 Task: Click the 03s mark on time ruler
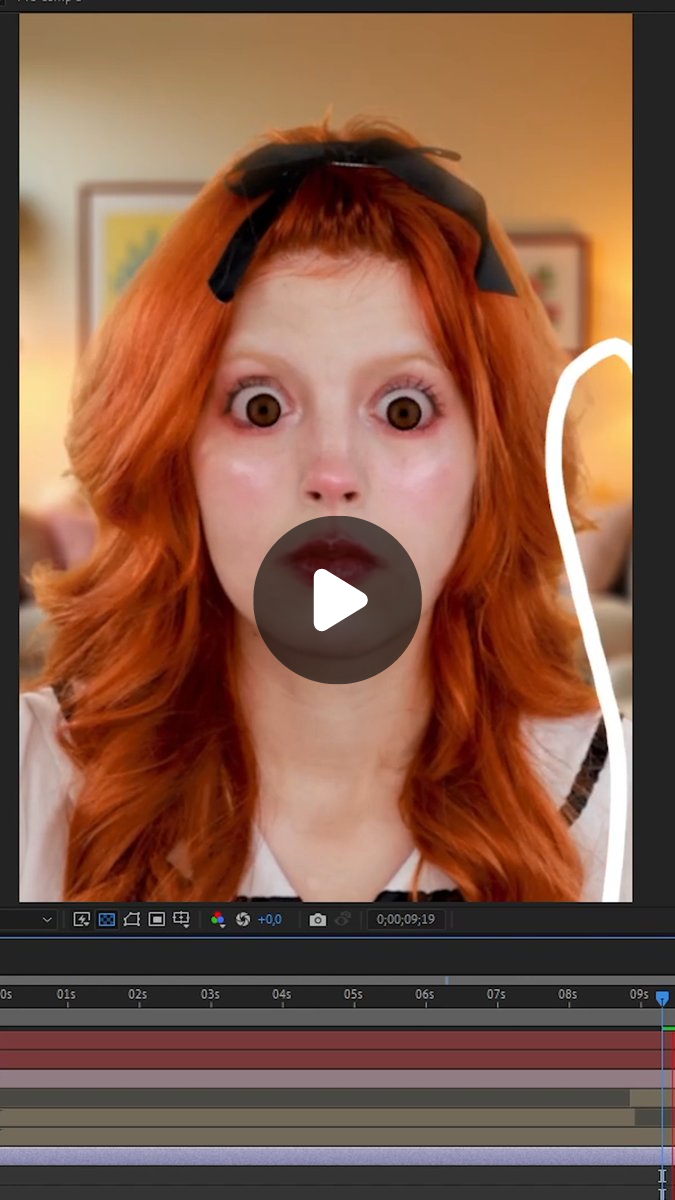tap(210, 995)
